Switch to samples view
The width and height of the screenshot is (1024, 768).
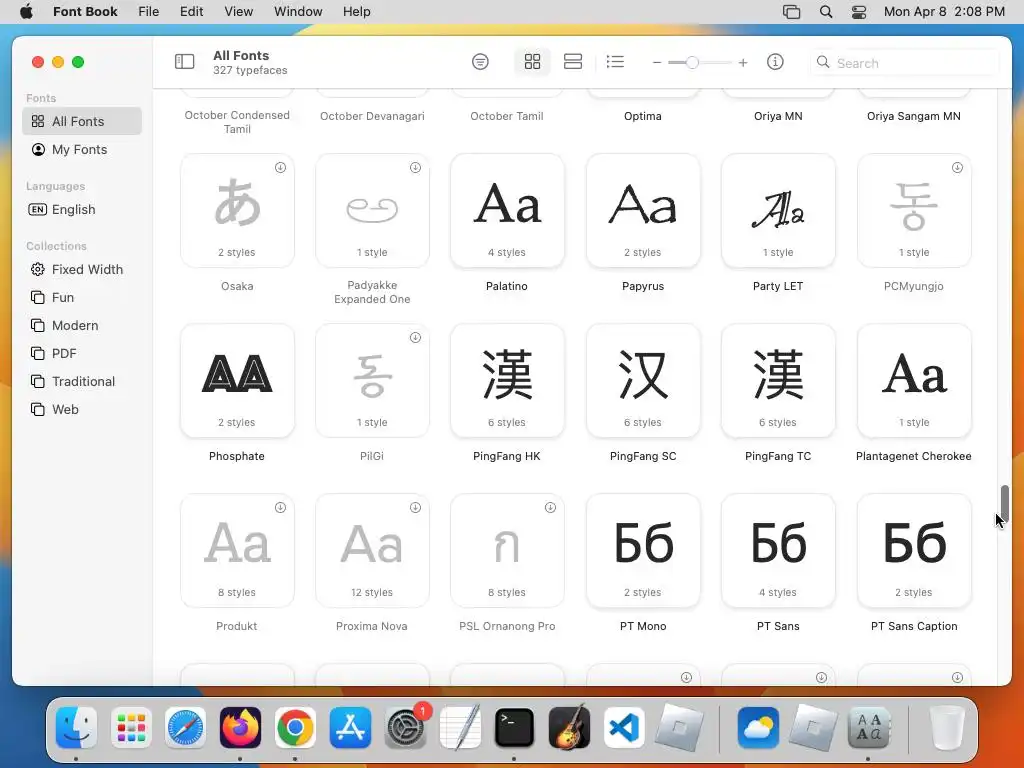point(573,62)
